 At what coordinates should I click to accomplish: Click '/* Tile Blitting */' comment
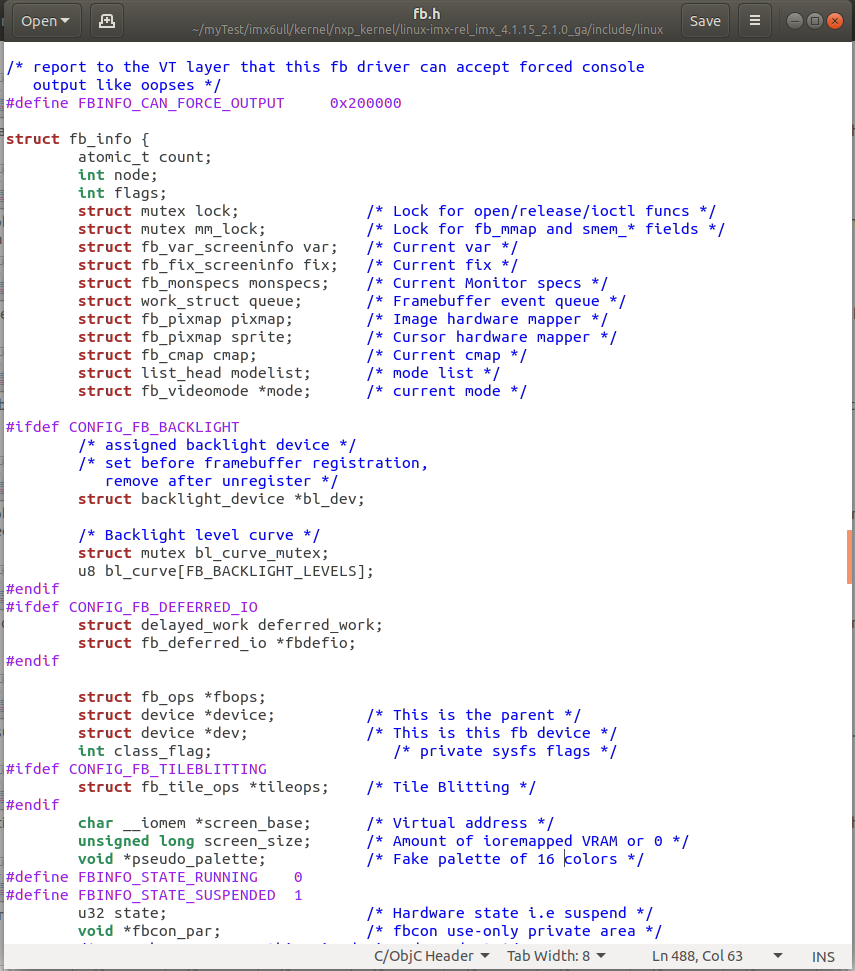tap(451, 786)
